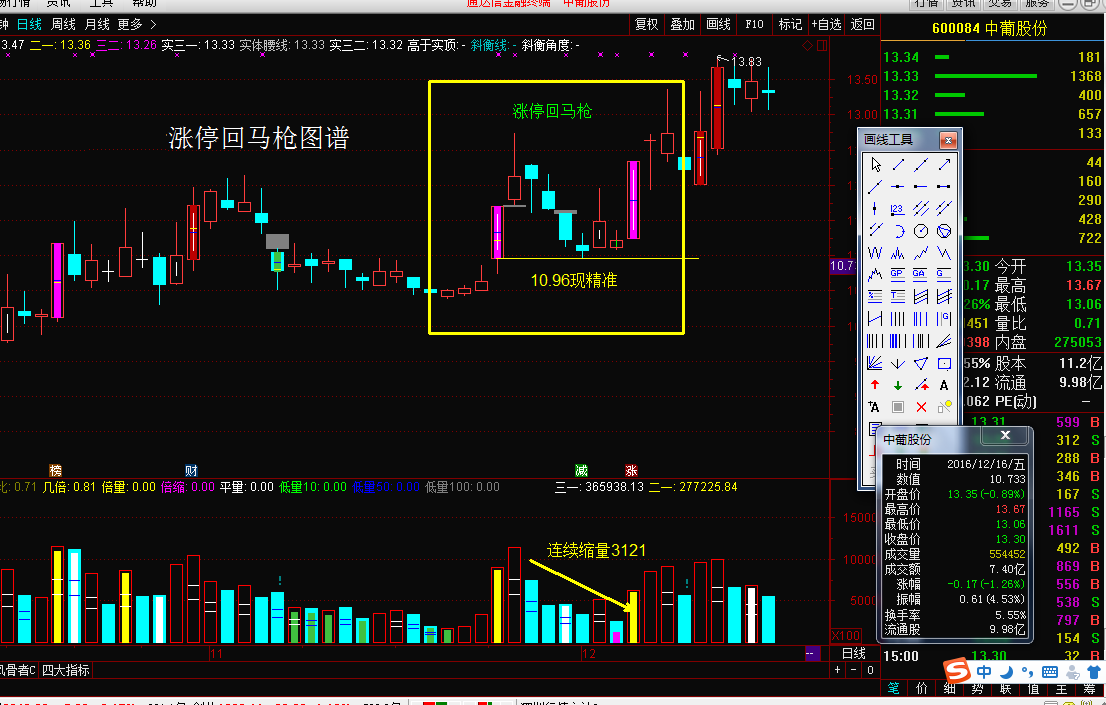The width and height of the screenshot is (1106, 705).
Task: Choose the red up-arrow marker tool
Action: point(875,385)
